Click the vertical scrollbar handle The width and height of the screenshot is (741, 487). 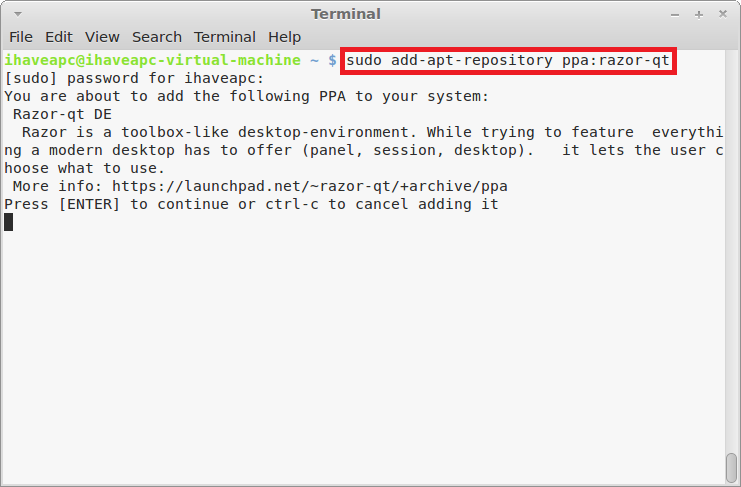[732, 468]
